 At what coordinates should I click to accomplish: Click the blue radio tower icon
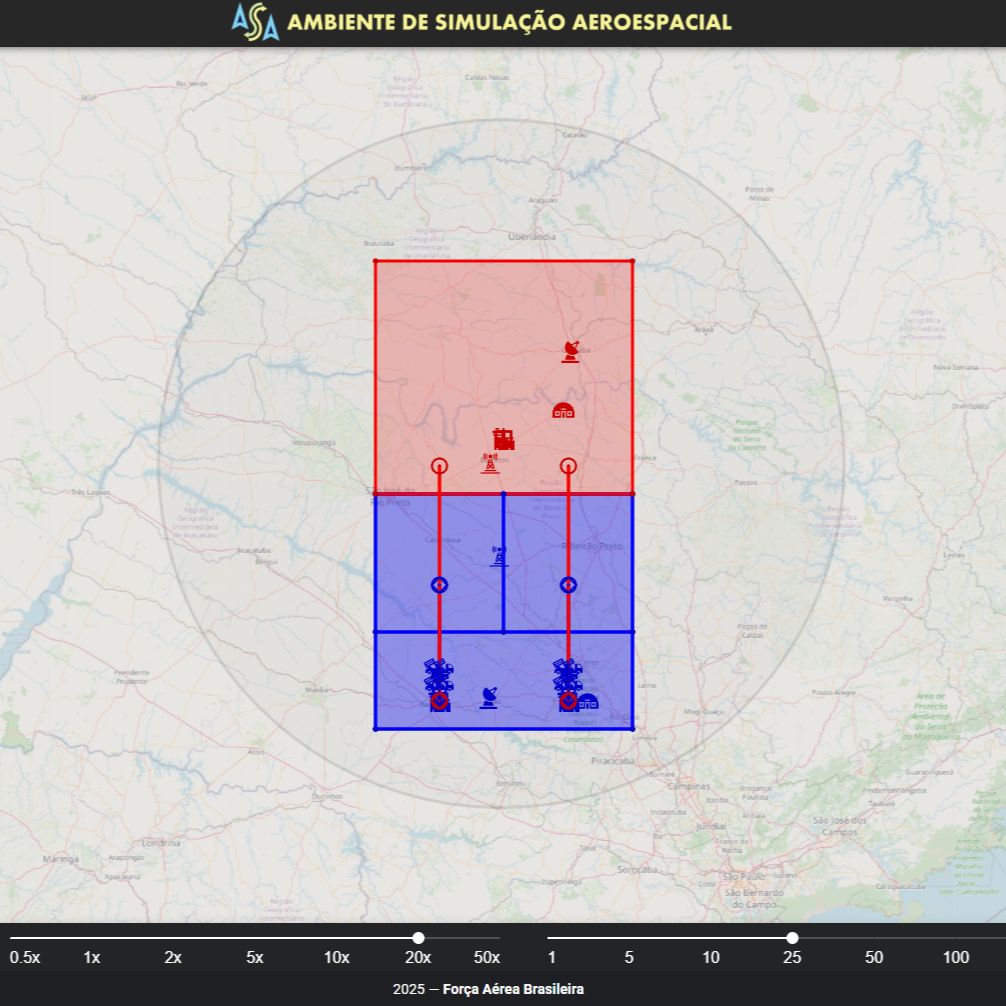pyautogui.click(x=498, y=556)
